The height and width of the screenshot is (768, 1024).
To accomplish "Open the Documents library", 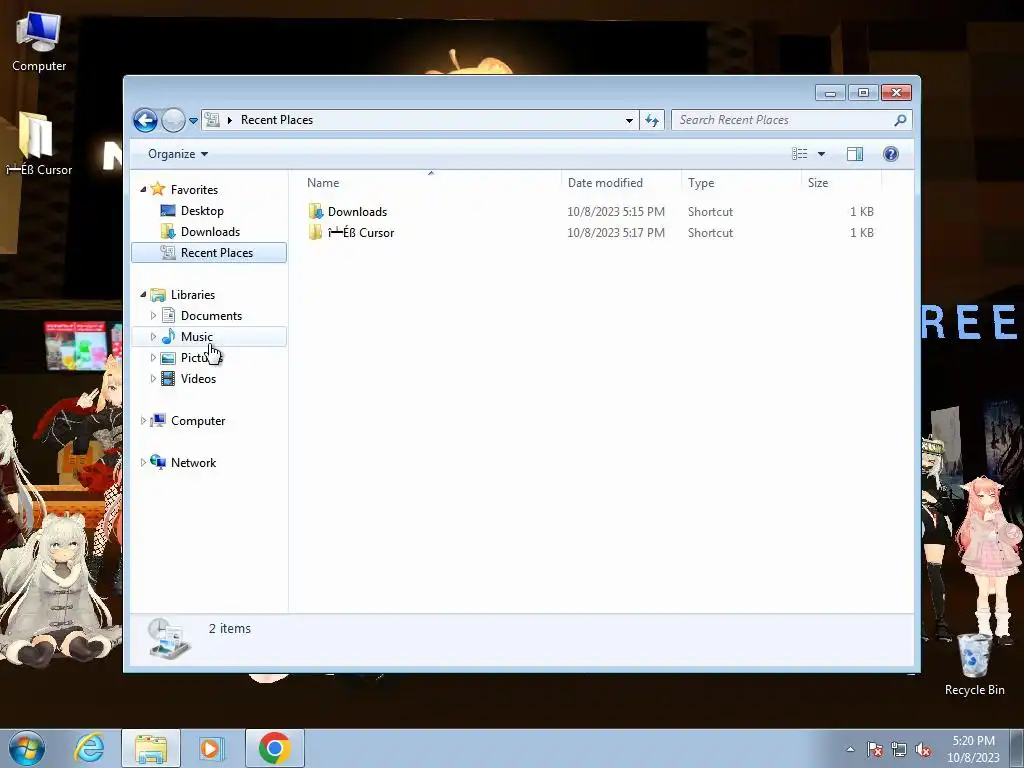I will pyautogui.click(x=211, y=315).
